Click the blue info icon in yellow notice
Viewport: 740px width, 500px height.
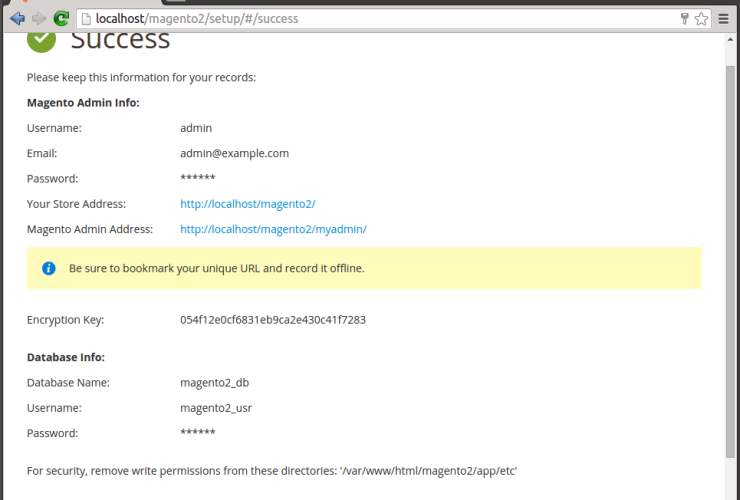pos(48,268)
